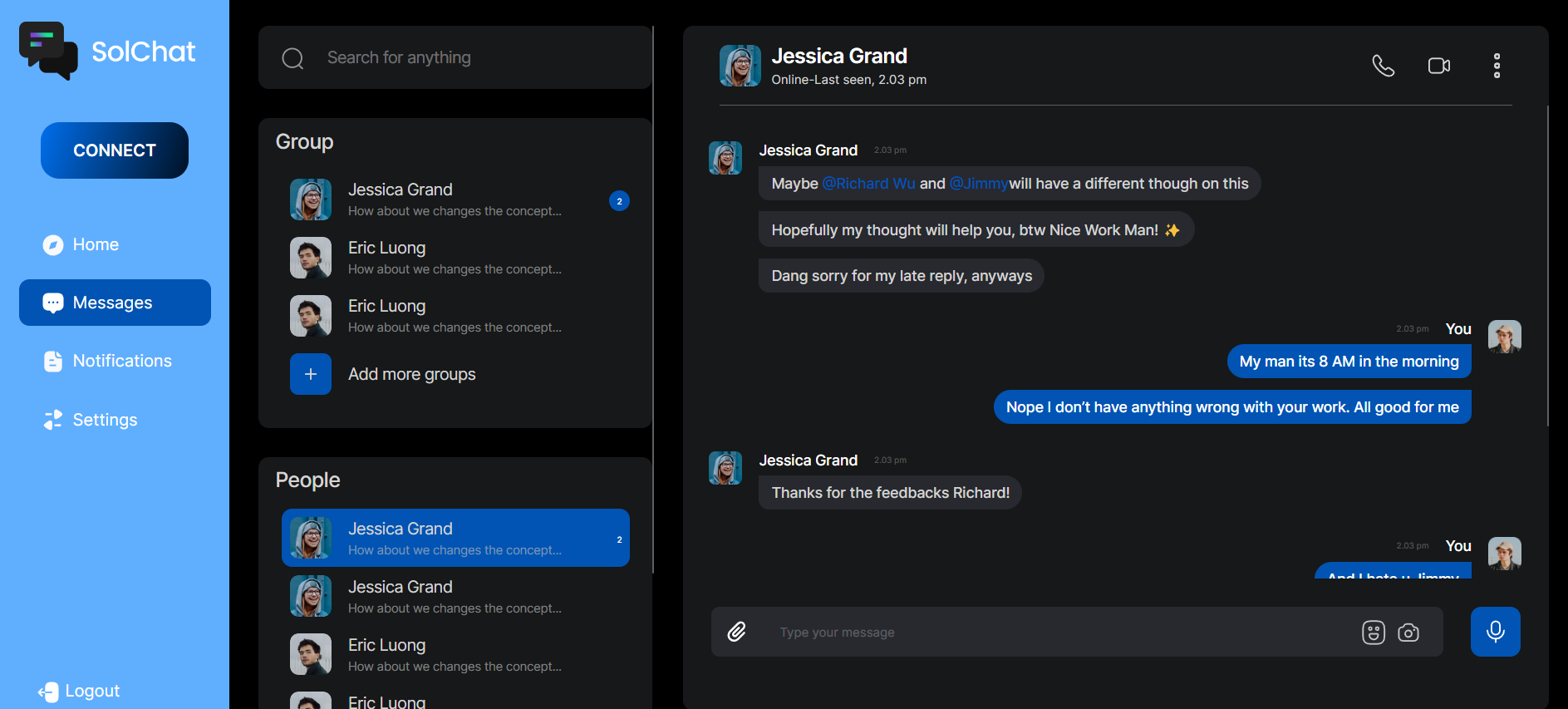This screenshot has width=1568, height=709.
Task: Click the SolChat logo
Action: coord(48,51)
